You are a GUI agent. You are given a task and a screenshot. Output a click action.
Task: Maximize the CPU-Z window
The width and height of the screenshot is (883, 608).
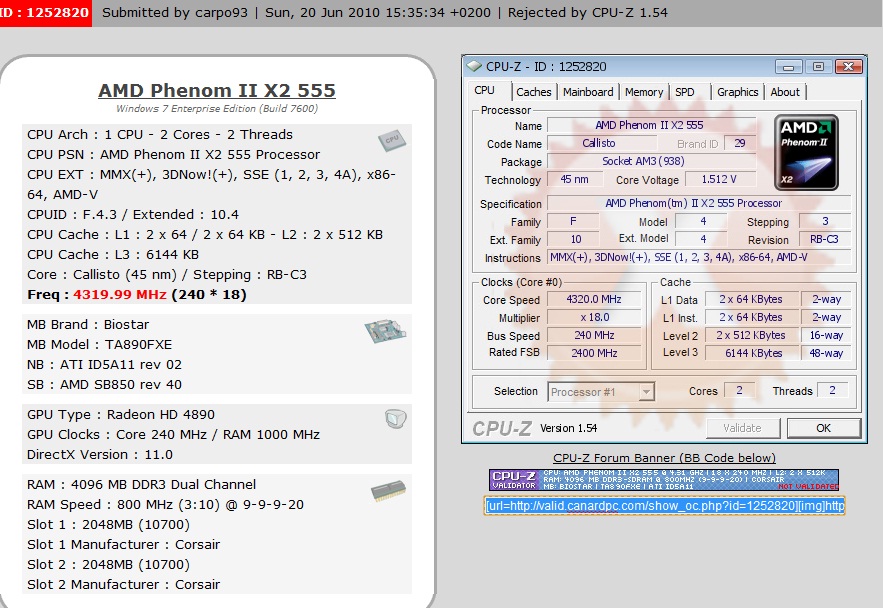(818, 67)
